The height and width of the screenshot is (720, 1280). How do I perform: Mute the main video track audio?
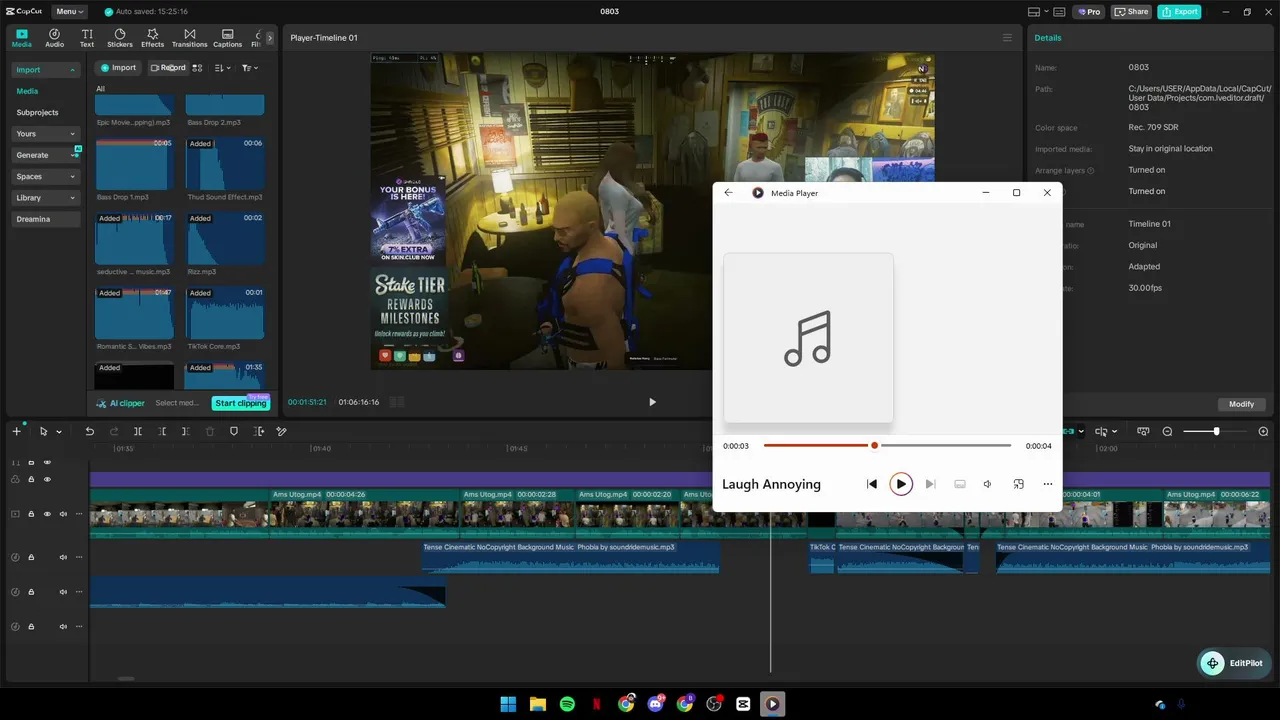(63, 514)
